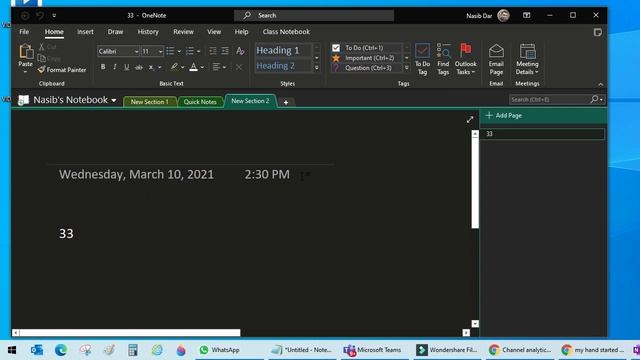Open highlight color dropdown arrow
Viewport: 640px width, 360px height.
coord(182,67)
